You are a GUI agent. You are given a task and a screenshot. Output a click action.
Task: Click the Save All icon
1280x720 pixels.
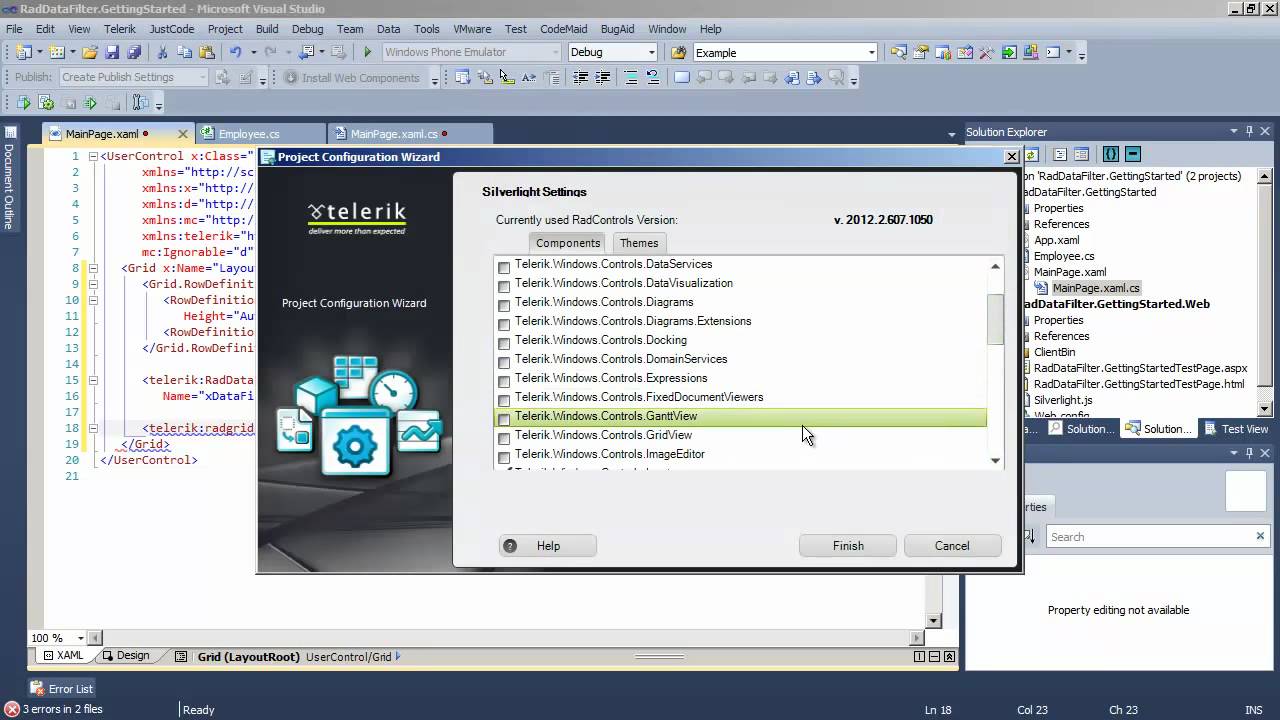[134, 52]
